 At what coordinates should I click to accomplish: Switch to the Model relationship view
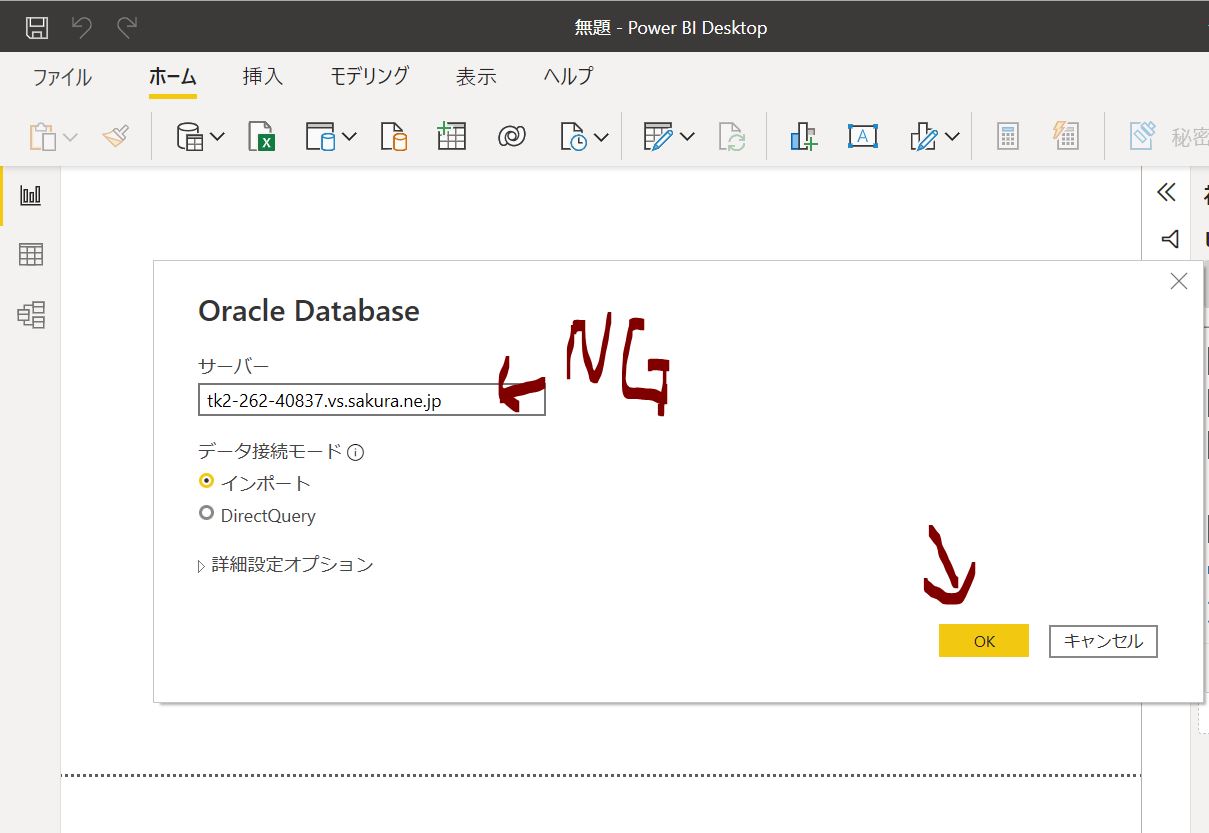(x=31, y=315)
